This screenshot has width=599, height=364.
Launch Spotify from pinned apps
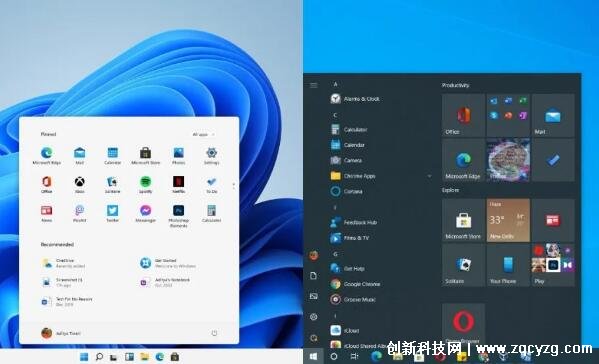(x=145, y=184)
